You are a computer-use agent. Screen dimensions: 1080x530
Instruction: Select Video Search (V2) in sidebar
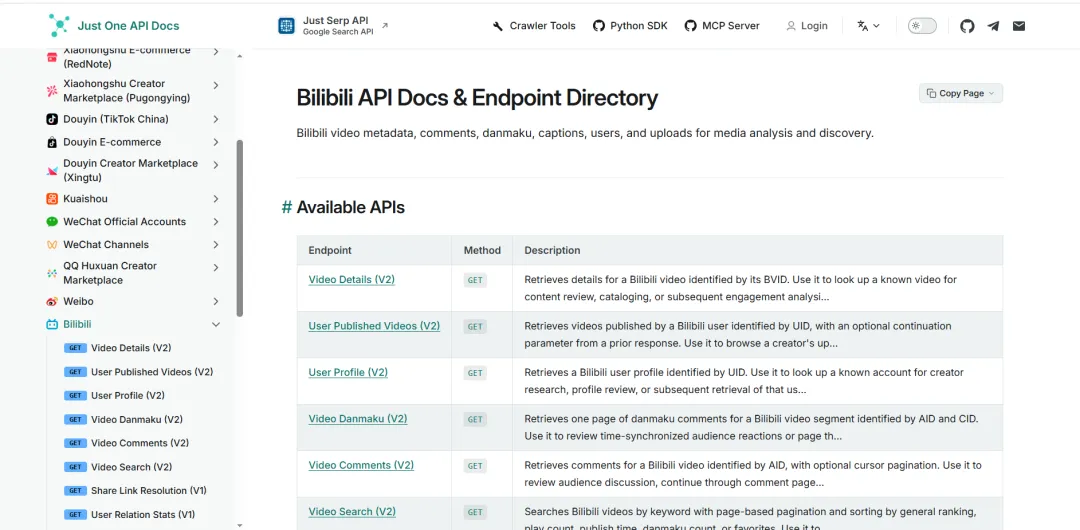[132, 467]
